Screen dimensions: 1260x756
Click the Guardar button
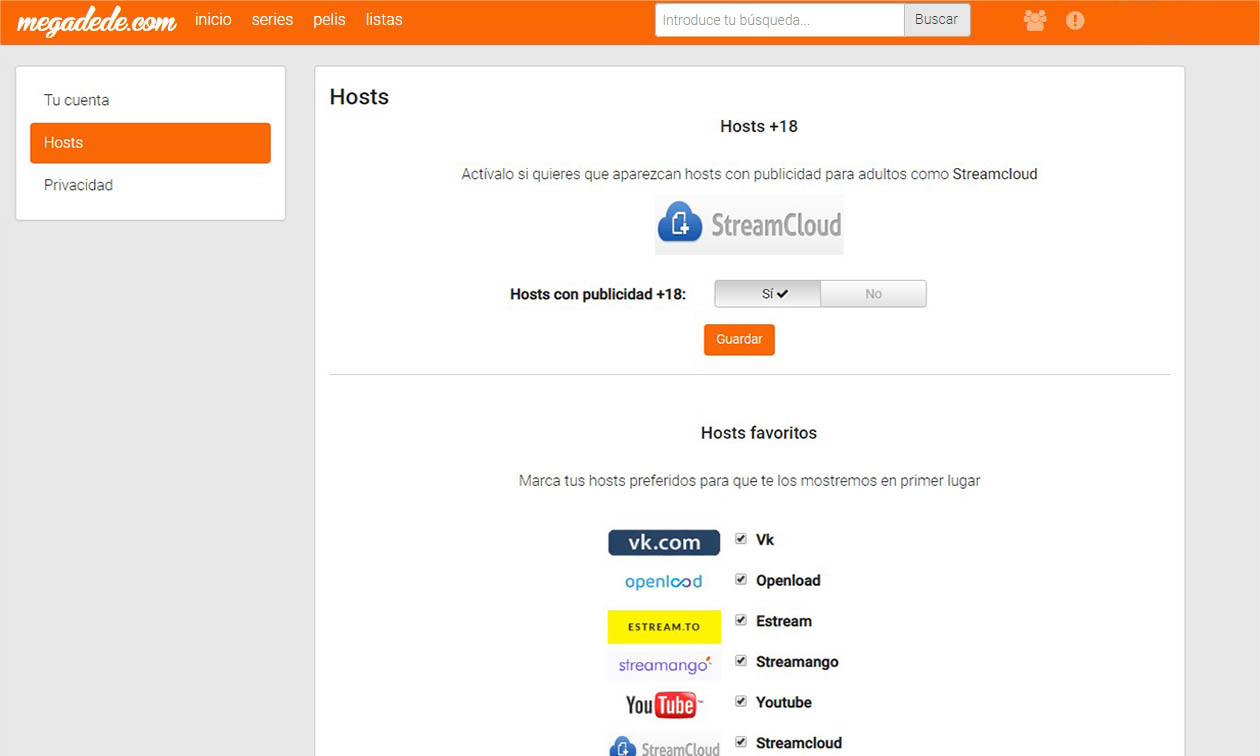[x=739, y=340]
